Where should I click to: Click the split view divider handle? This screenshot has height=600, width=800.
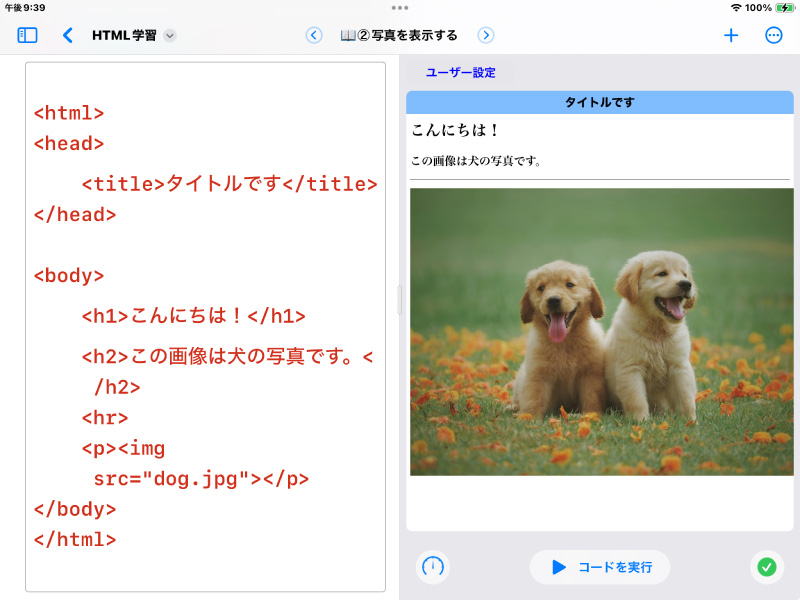[x=400, y=300]
